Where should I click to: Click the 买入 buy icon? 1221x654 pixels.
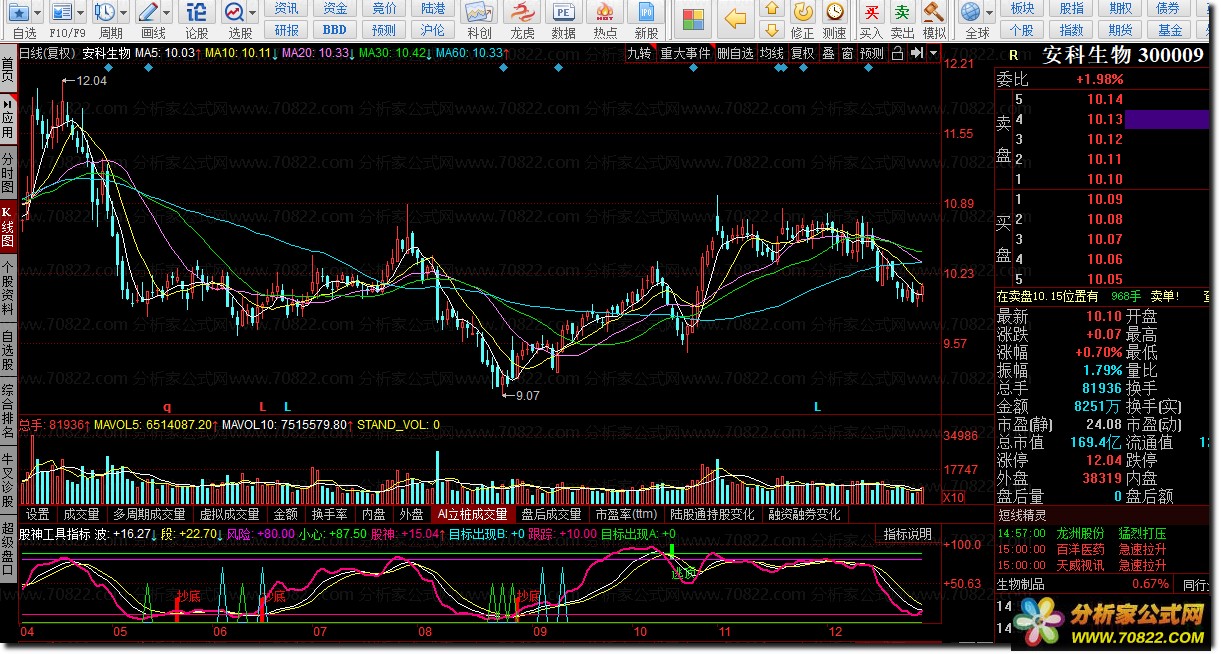tap(872, 12)
